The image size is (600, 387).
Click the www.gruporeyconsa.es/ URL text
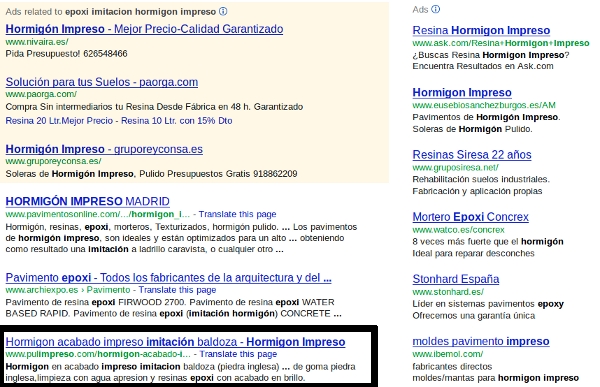(x=53, y=161)
